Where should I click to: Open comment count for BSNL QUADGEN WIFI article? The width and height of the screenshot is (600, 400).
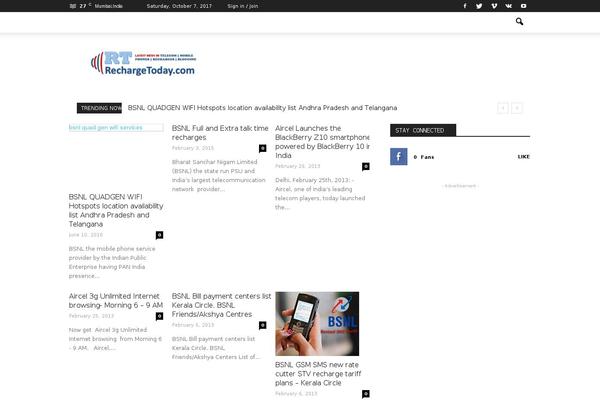tap(160, 235)
